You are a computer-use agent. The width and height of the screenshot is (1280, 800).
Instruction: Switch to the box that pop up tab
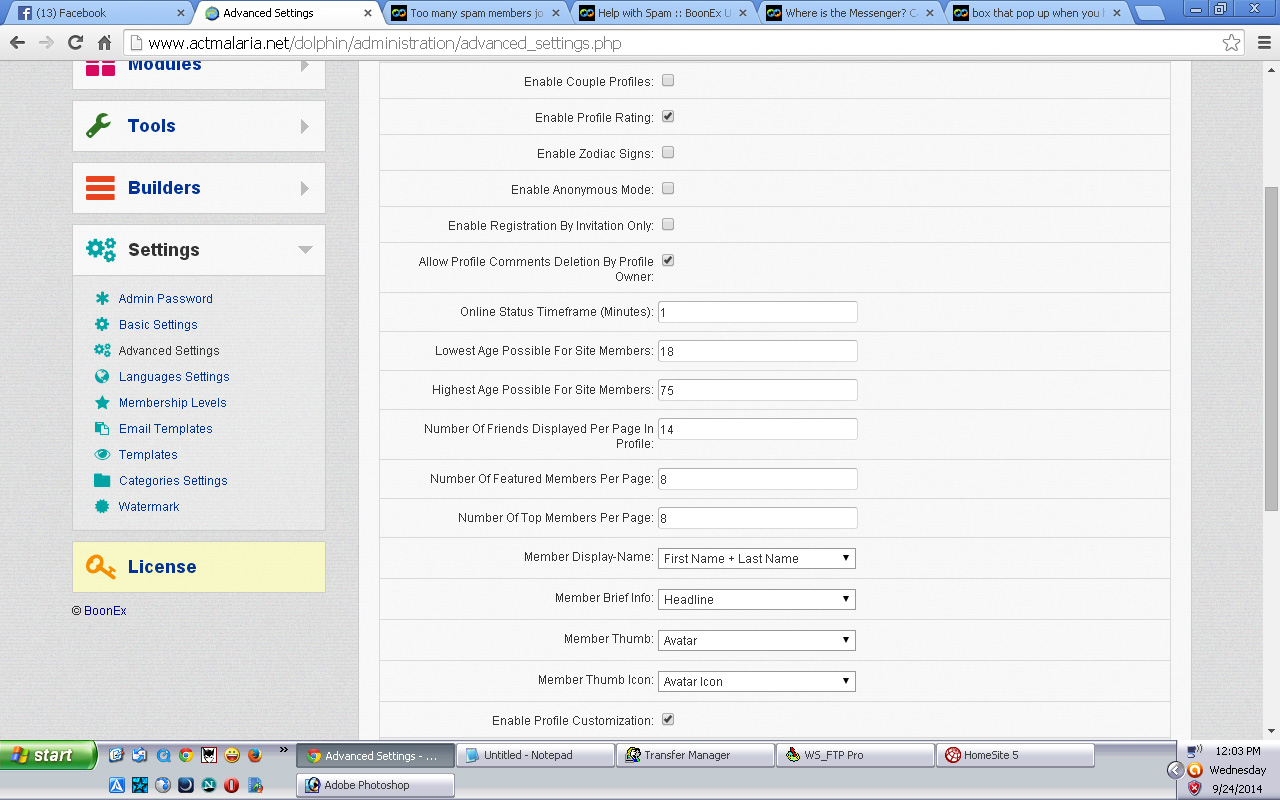(x=1038, y=13)
